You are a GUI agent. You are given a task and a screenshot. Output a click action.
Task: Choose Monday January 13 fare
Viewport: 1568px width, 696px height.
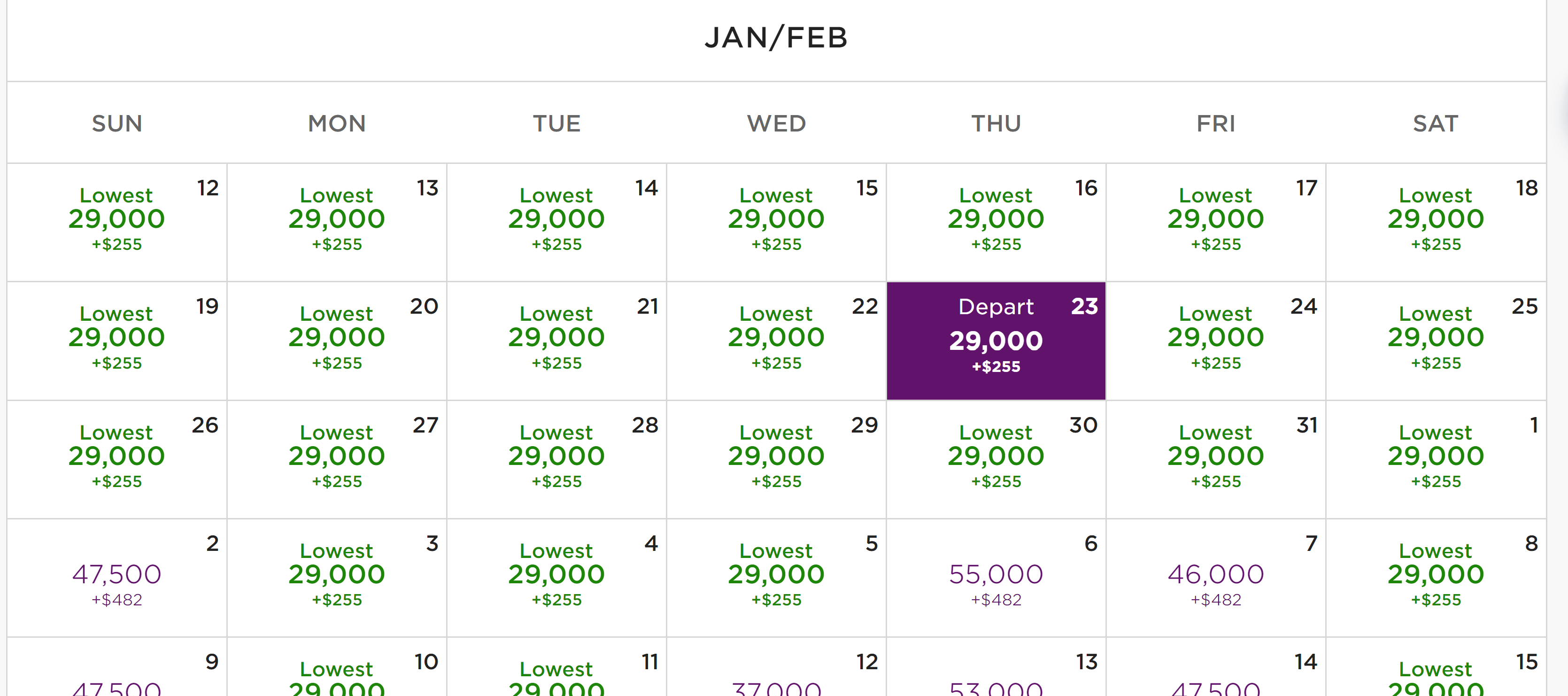337,219
